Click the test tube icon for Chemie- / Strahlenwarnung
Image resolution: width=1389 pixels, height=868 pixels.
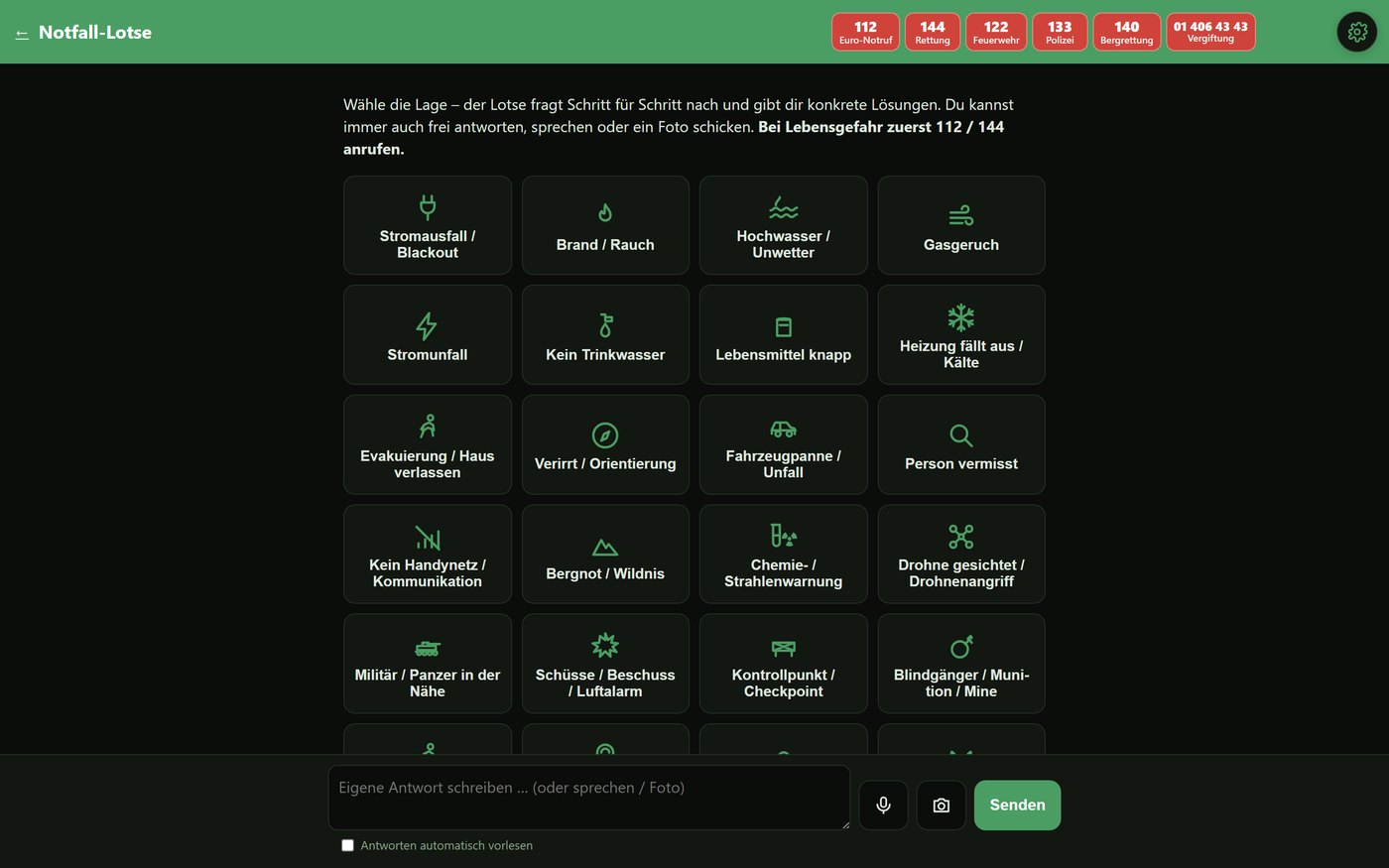(784, 536)
